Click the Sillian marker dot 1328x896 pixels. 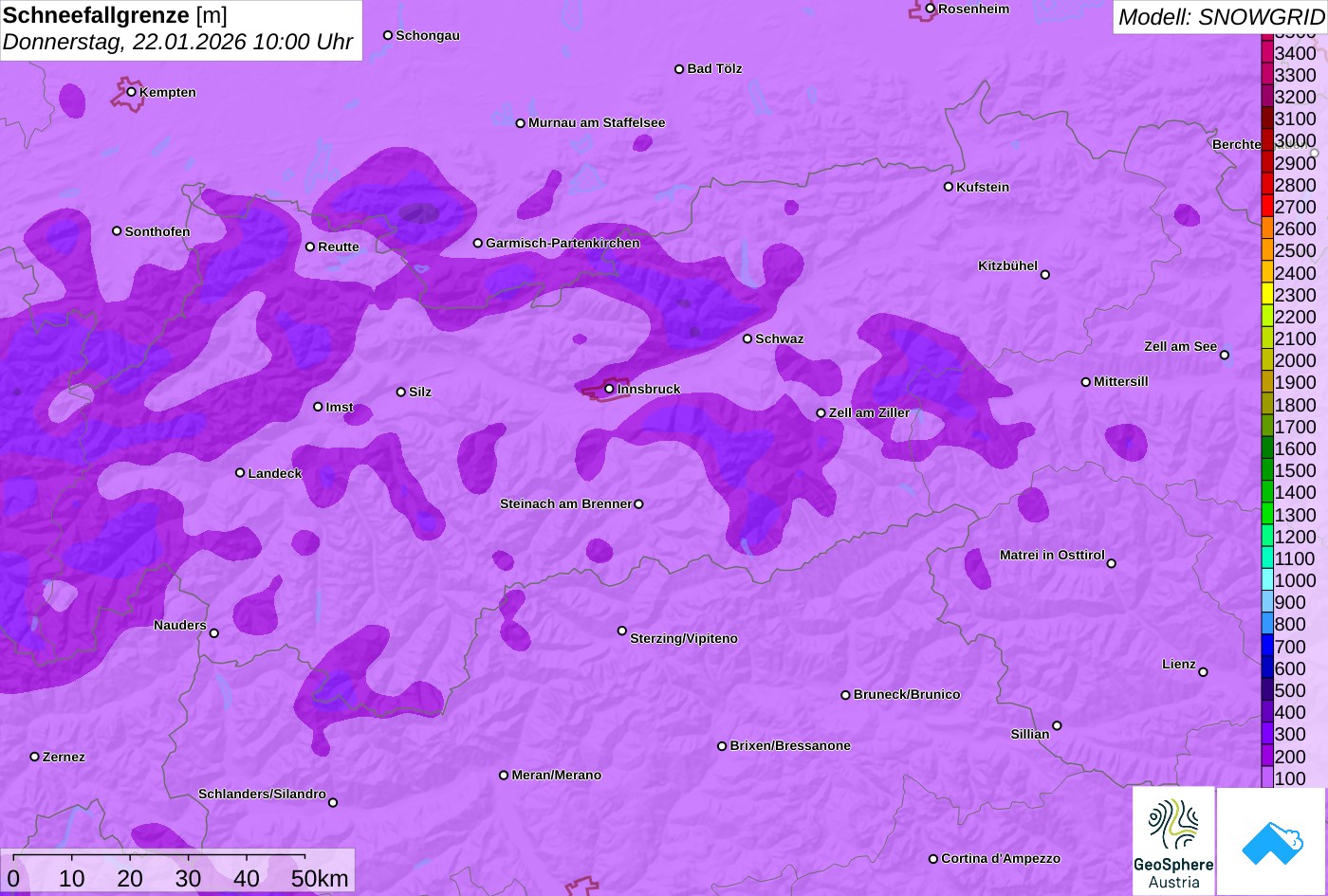click(x=1057, y=726)
